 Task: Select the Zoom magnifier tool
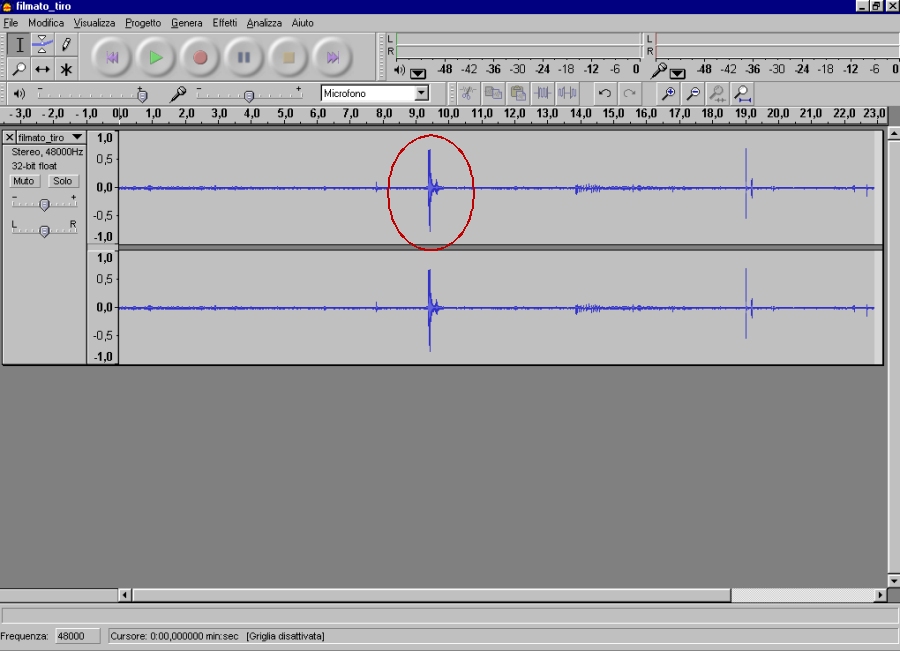pos(20,69)
